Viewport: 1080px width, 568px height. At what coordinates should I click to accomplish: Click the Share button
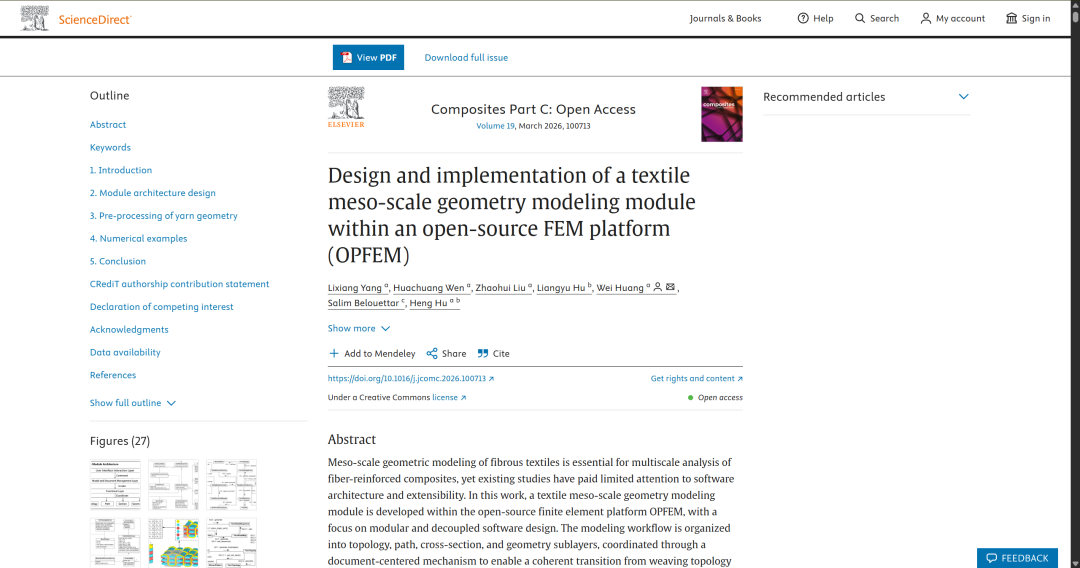(446, 353)
